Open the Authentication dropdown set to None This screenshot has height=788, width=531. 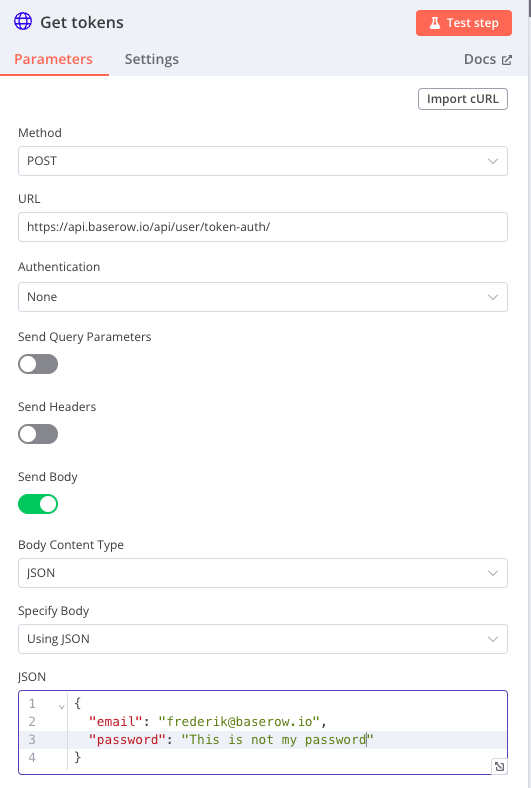263,297
